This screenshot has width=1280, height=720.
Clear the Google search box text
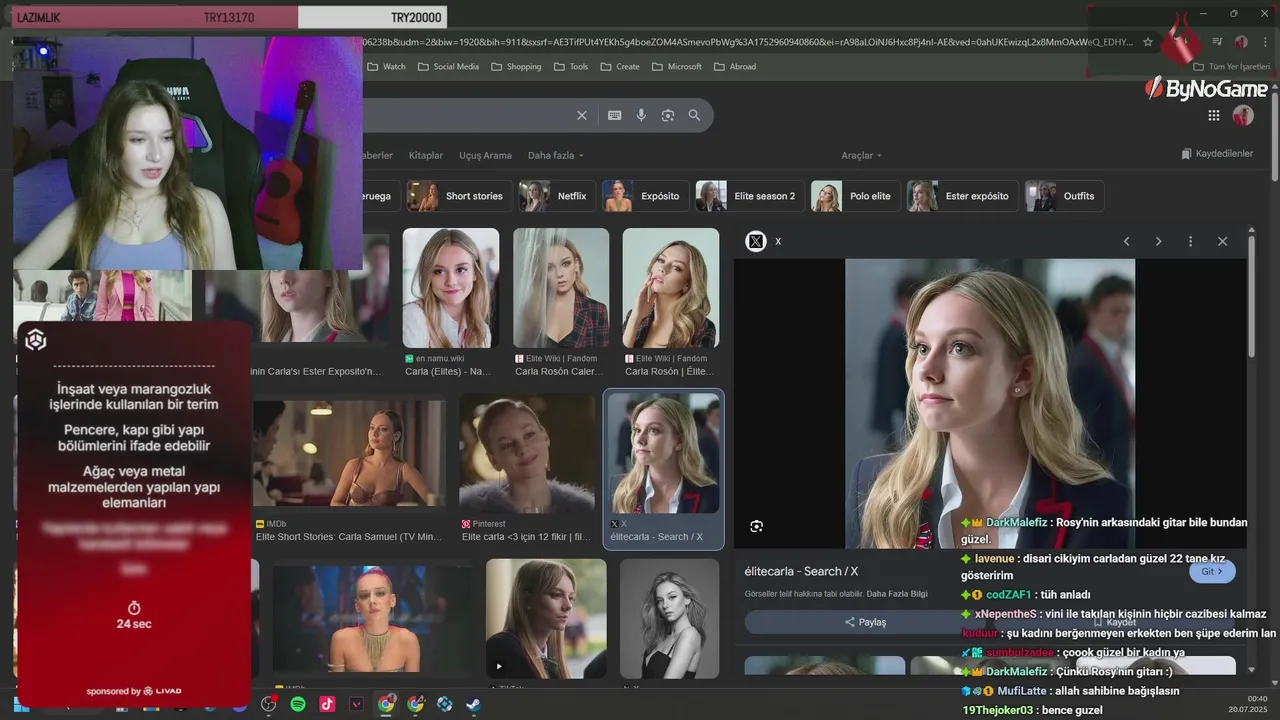click(x=582, y=115)
